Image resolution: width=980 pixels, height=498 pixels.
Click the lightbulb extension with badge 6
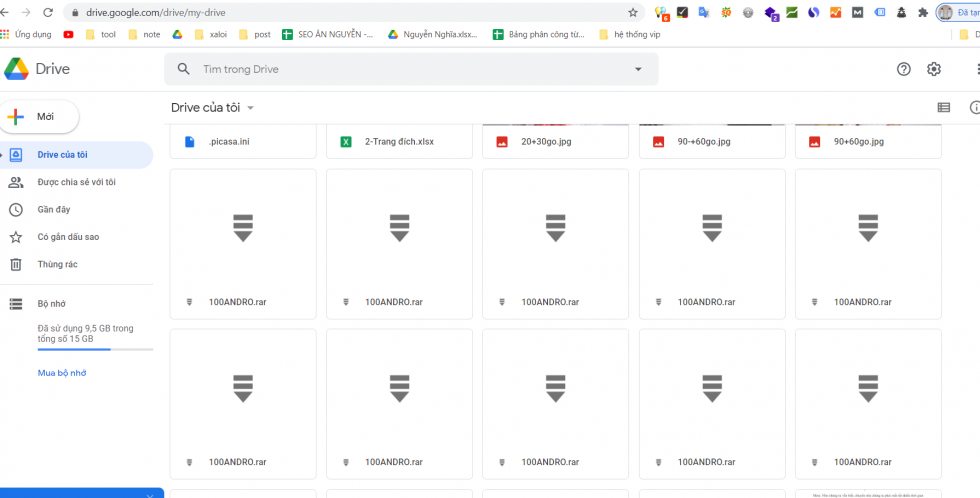click(661, 13)
